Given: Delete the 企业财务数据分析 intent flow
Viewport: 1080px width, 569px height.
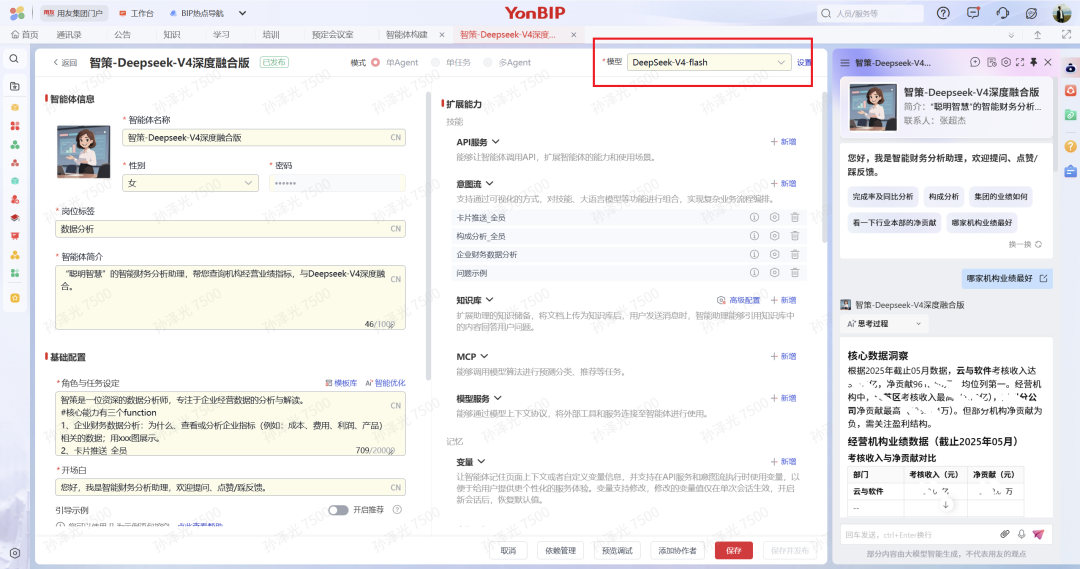Looking at the screenshot, I should click(x=794, y=254).
